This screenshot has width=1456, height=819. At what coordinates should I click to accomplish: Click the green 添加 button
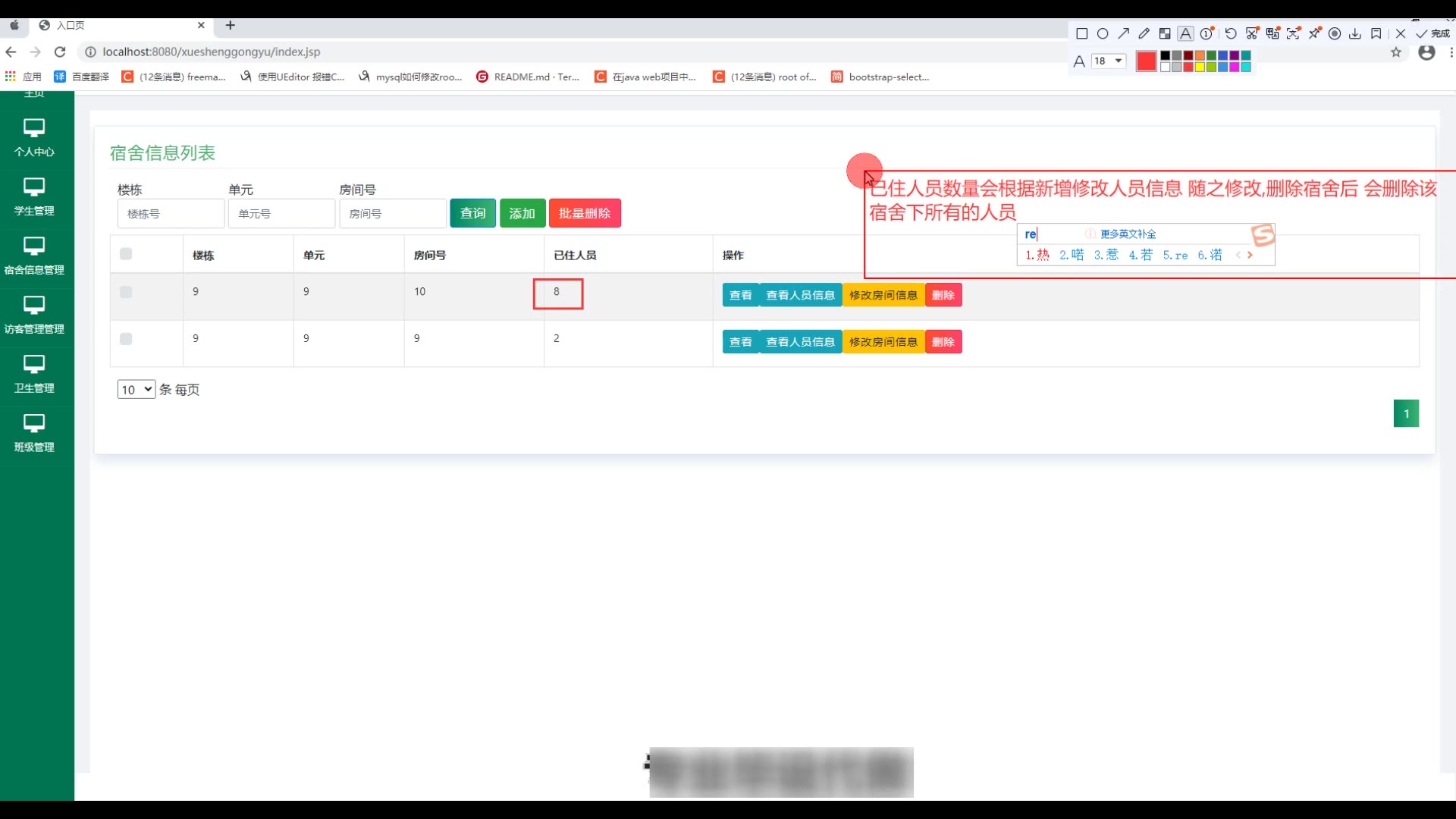click(x=522, y=213)
